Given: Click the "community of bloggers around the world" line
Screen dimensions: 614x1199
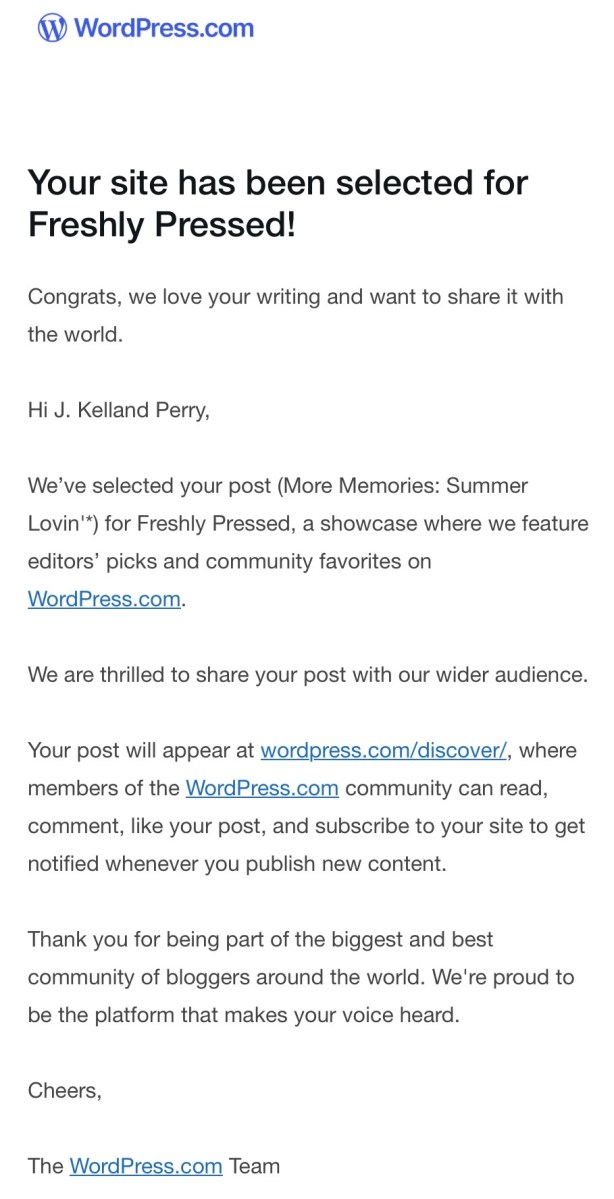Looking at the screenshot, I should (x=301, y=978).
